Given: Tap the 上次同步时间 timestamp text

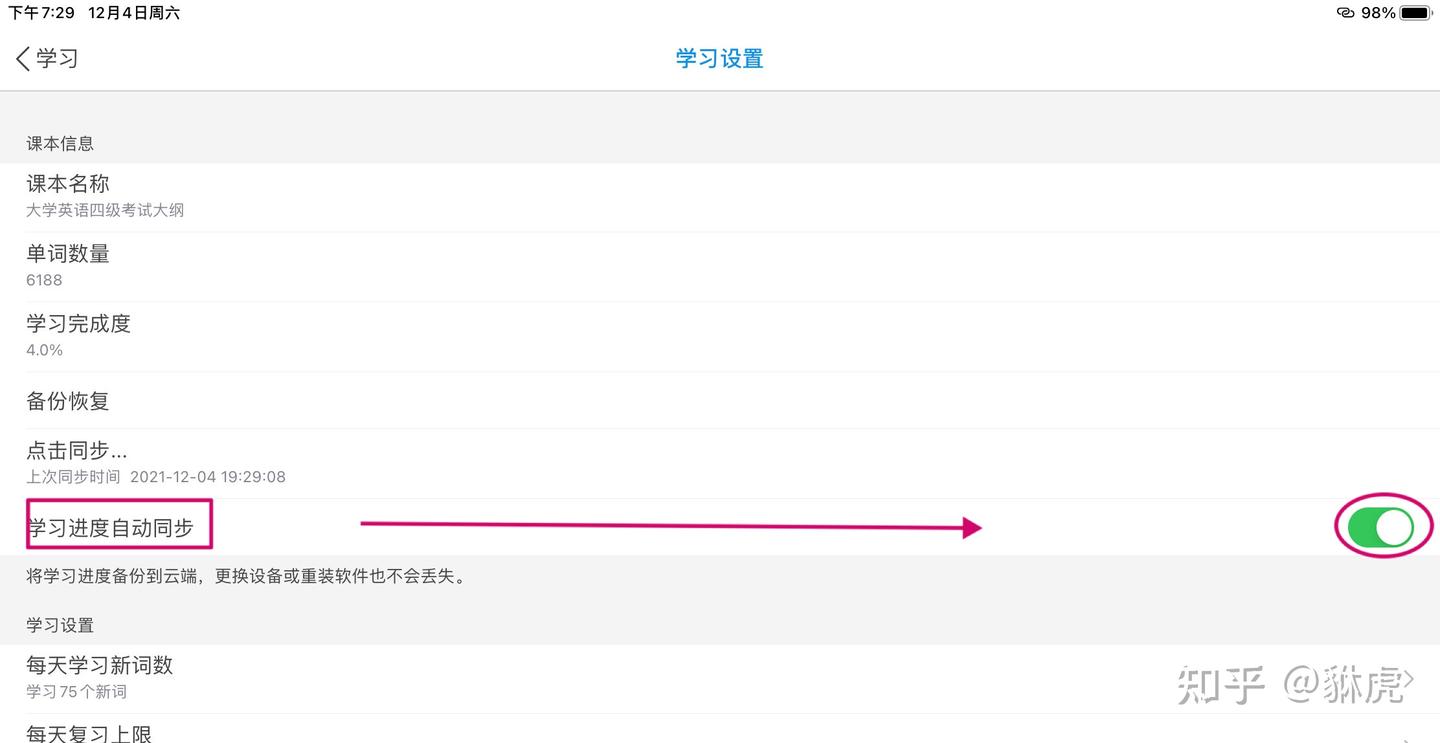Looking at the screenshot, I should [x=156, y=477].
